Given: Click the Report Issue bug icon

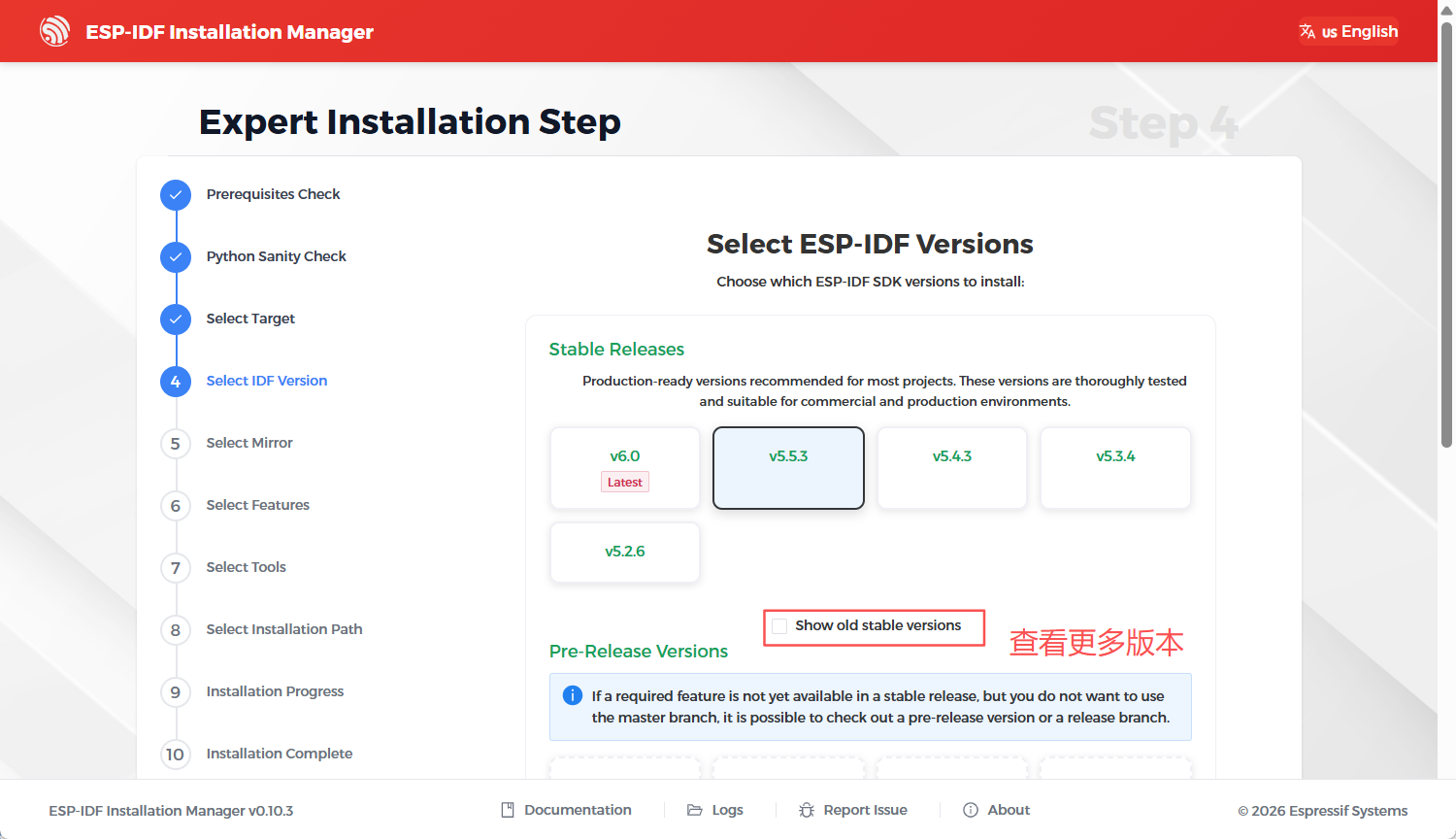Looking at the screenshot, I should pyautogui.click(x=807, y=810).
